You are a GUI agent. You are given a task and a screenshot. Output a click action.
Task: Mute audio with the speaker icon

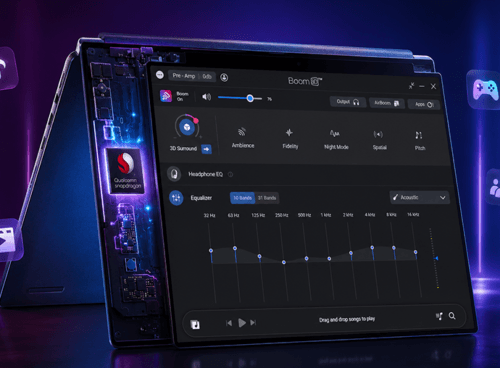[x=206, y=97]
